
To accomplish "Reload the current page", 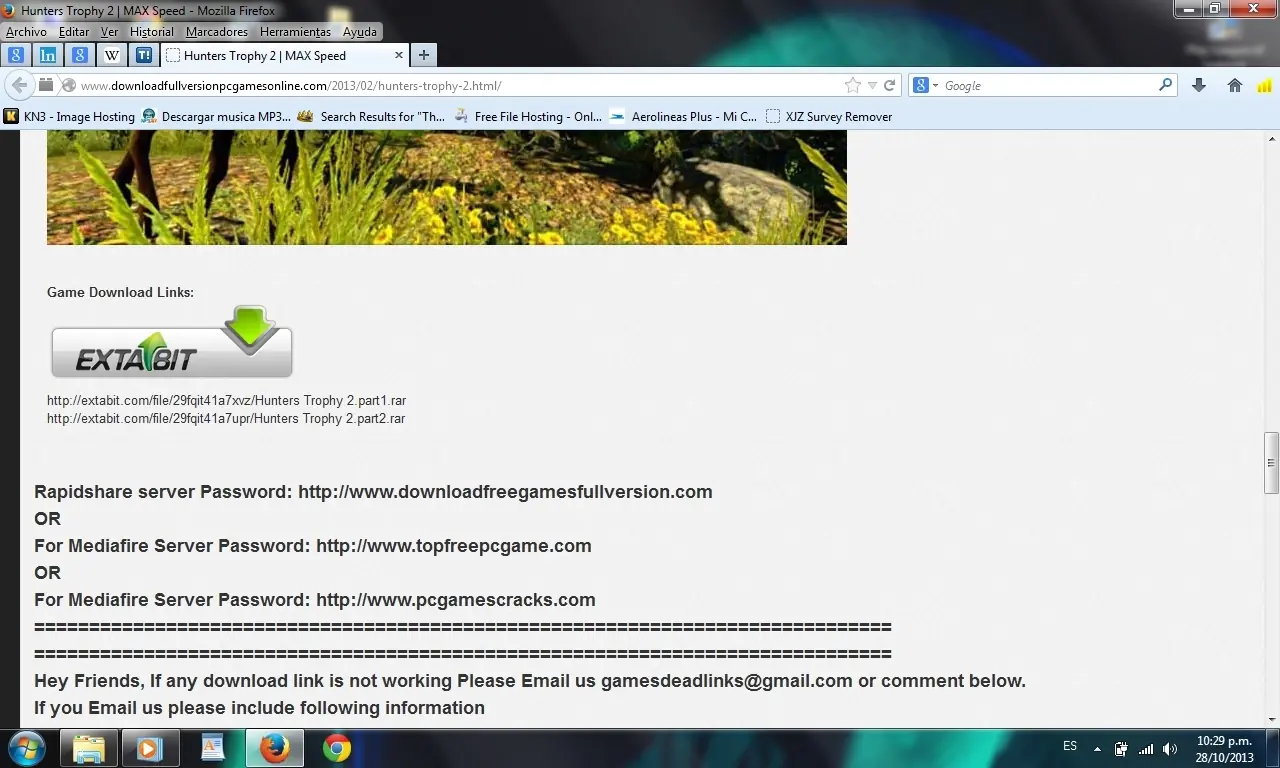I will (x=889, y=86).
